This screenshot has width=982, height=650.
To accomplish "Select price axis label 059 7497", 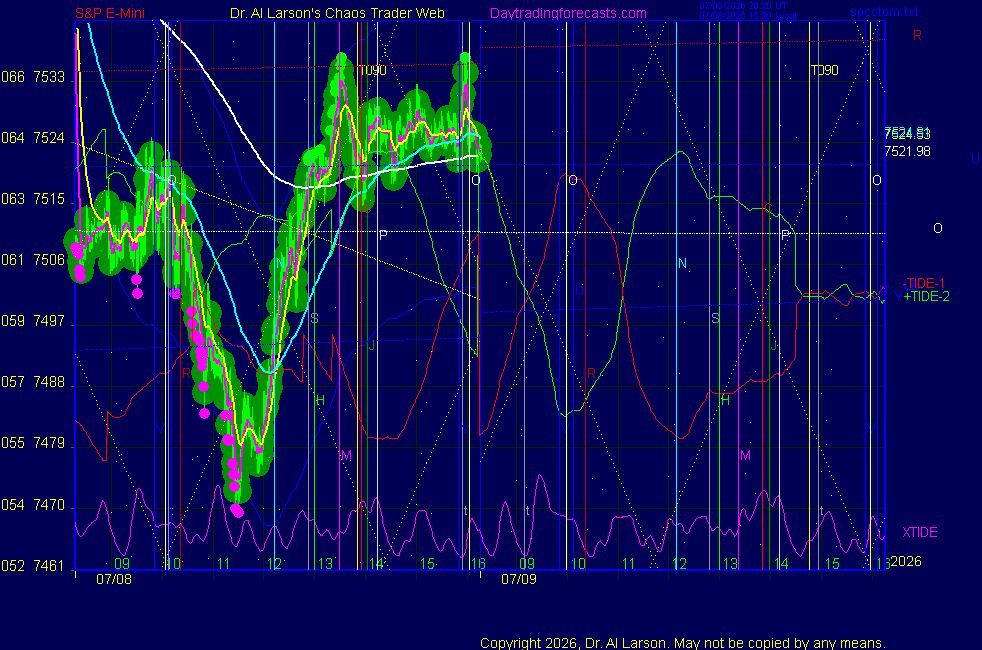I will 33,321.
